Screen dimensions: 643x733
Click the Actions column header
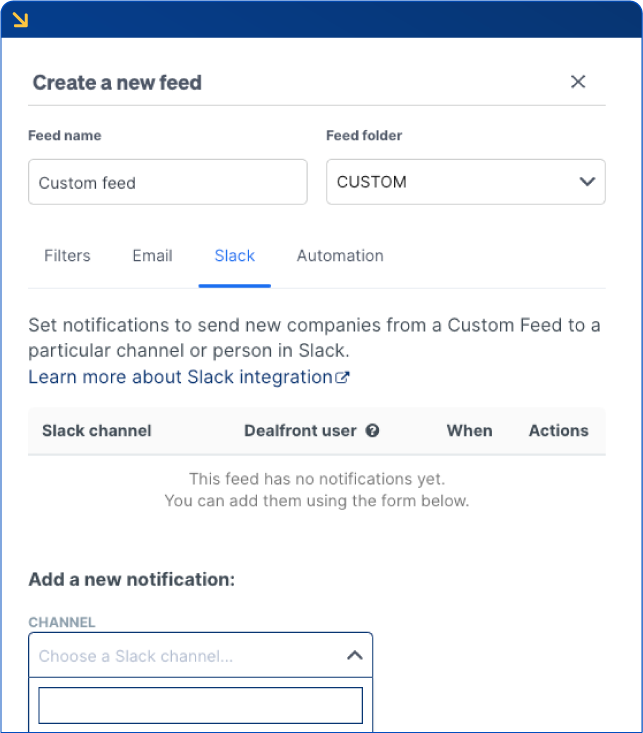click(x=558, y=431)
